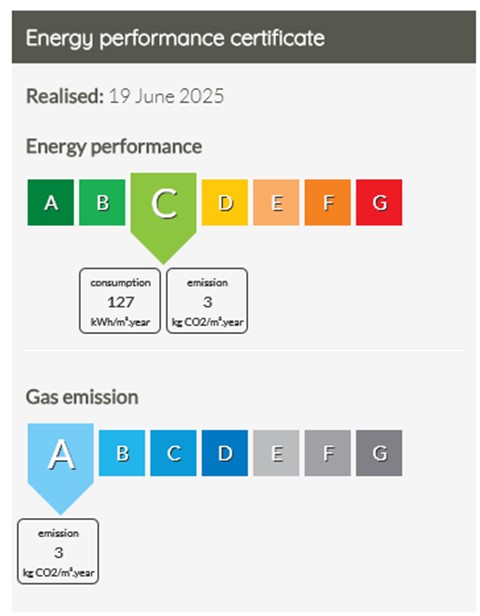
Task: Click the dark green A energy rating box
Action: (x=51, y=202)
